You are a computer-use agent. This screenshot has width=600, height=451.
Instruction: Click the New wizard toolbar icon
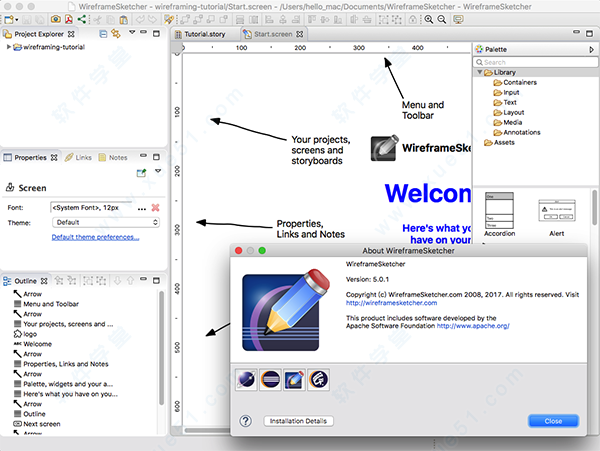(x=9, y=20)
